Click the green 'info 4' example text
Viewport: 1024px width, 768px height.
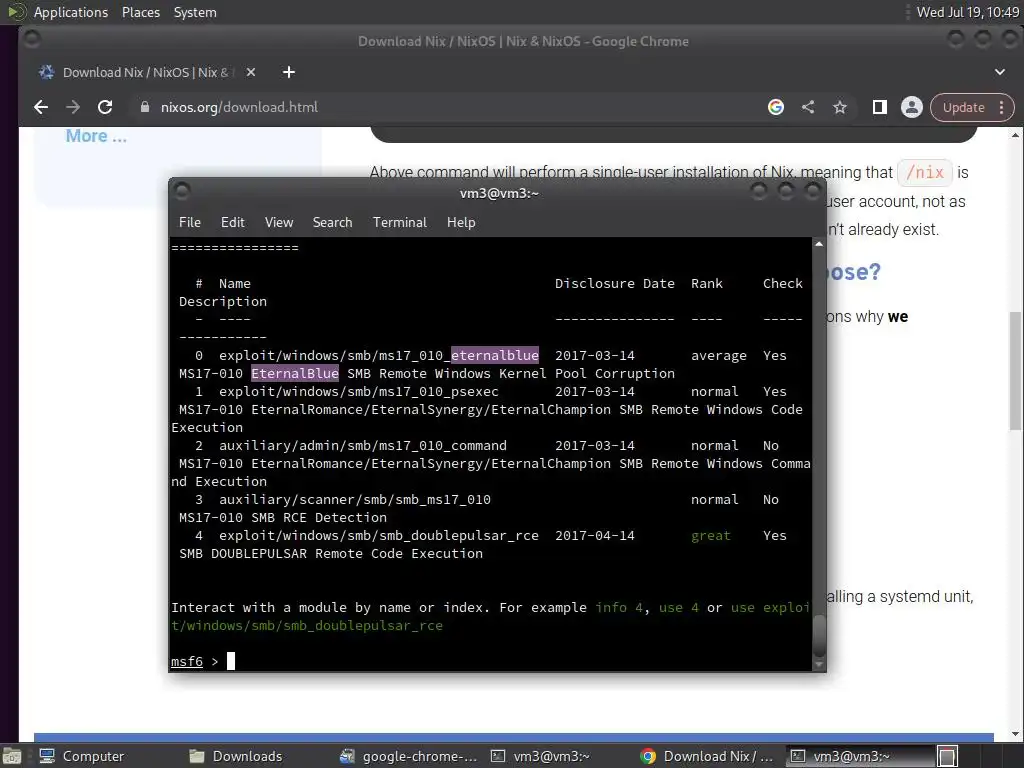tap(618, 607)
